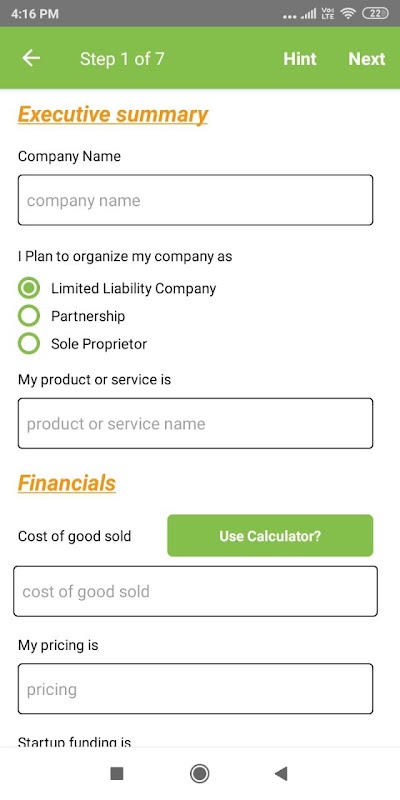This screenshot has width=400, height=800.
Task: Focus the company name input field
Action: (x=195, y=200)
